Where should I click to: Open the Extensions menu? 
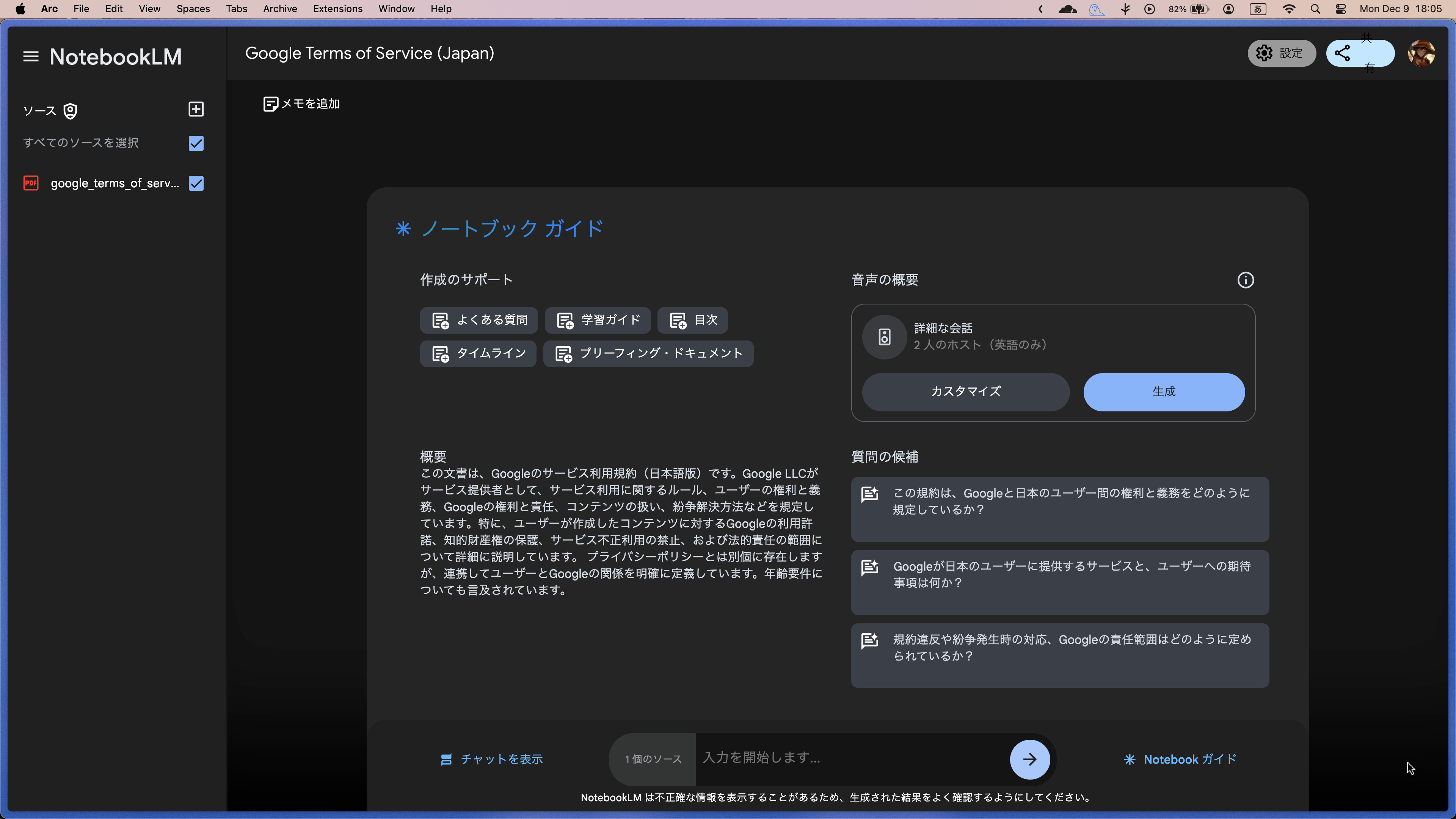(337, 8)
